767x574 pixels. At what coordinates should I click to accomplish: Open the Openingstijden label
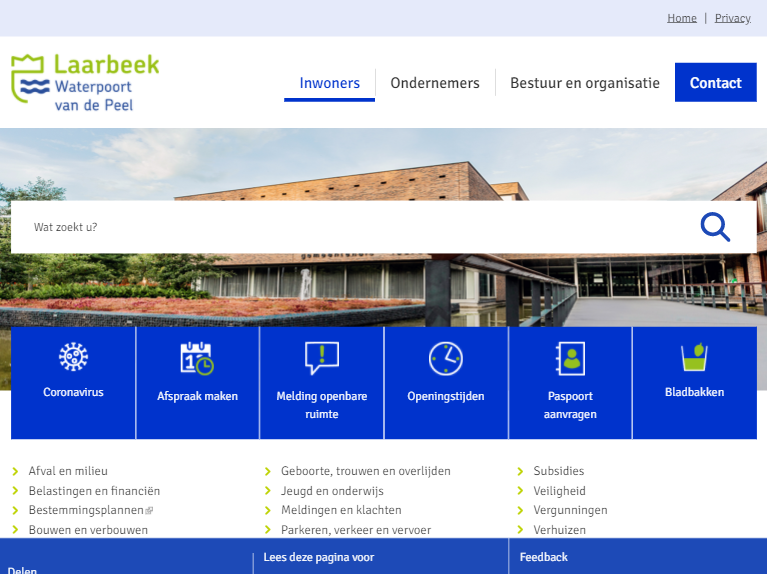446,396
